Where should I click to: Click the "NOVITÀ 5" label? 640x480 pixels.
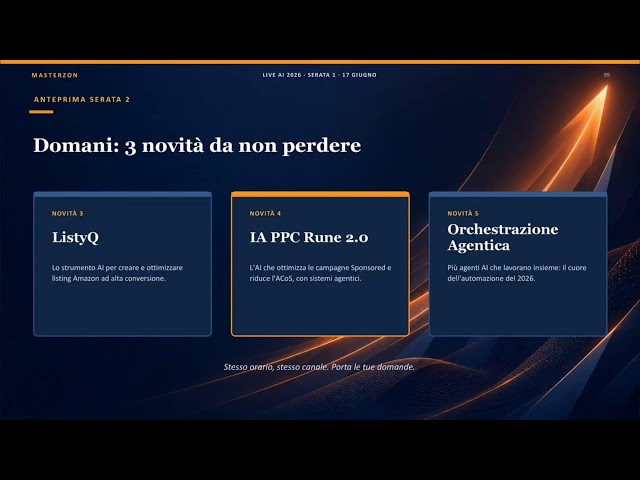pyautogui.click(x=463, y=213)
